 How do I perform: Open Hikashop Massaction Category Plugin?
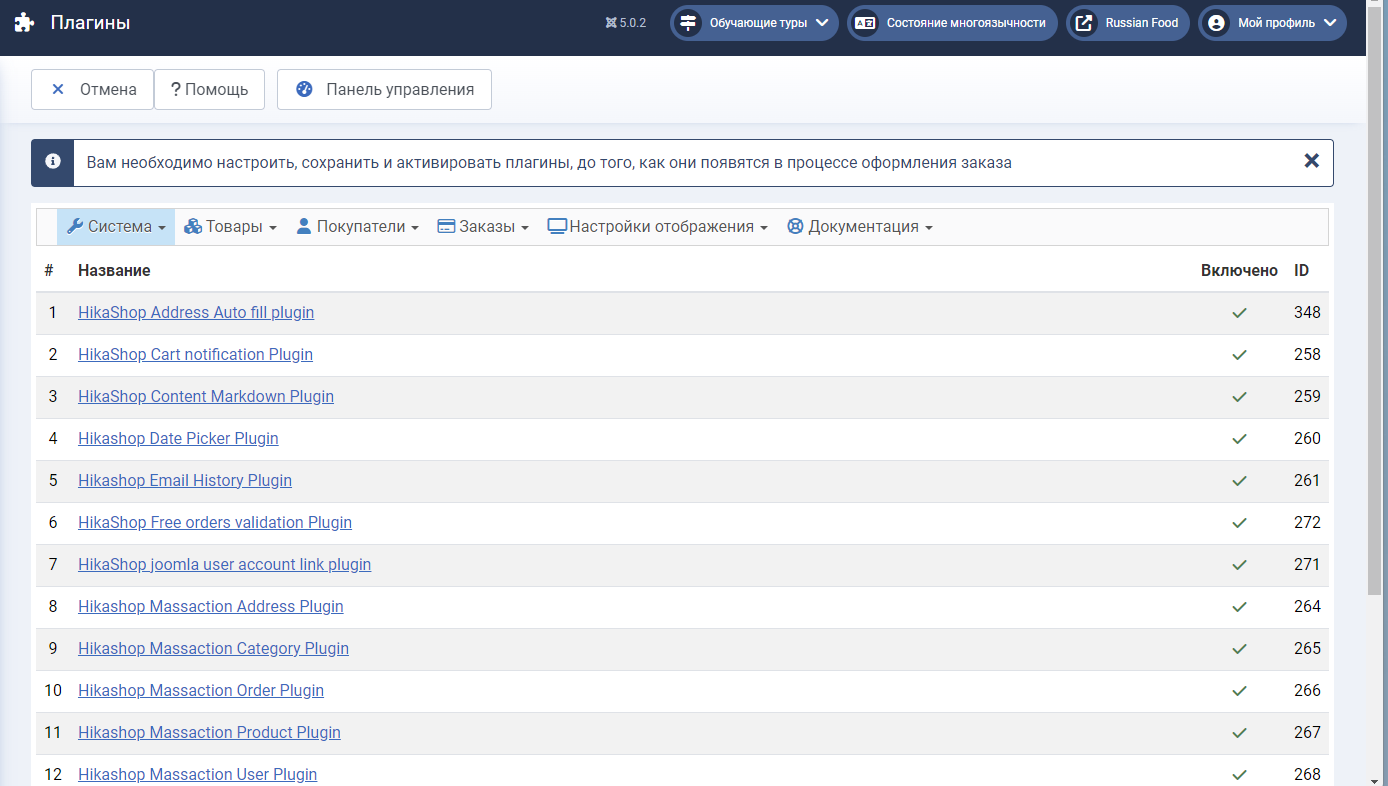pyautogui.click(x=213, y=649)
